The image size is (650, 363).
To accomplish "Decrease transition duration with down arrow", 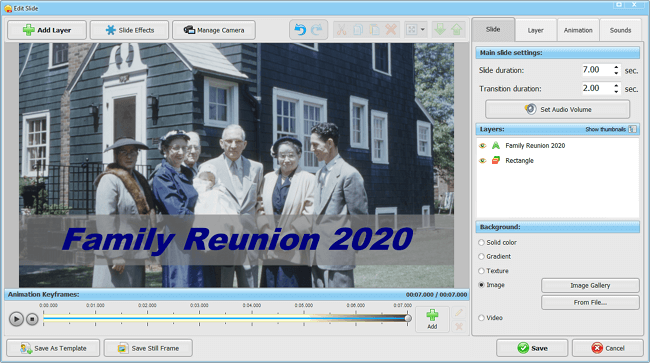I will pyautogui.click(x=616, y=91).
